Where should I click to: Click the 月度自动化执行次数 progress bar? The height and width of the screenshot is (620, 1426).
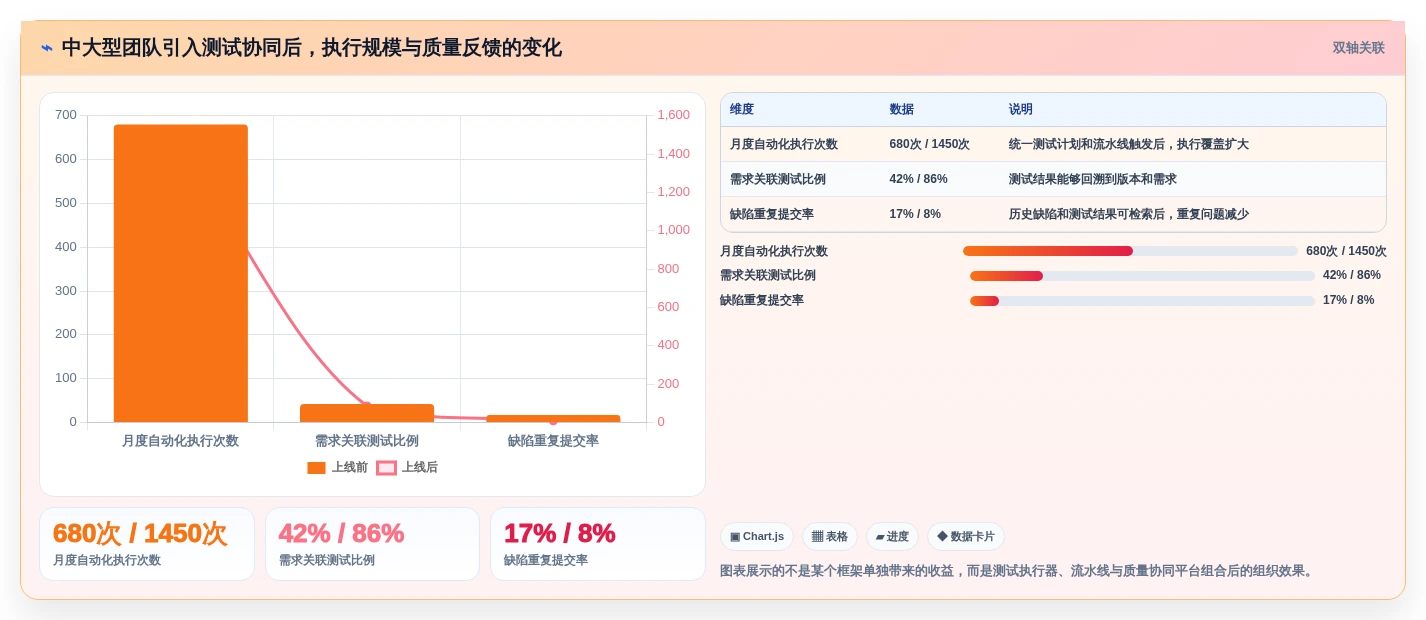(1130, 251)
